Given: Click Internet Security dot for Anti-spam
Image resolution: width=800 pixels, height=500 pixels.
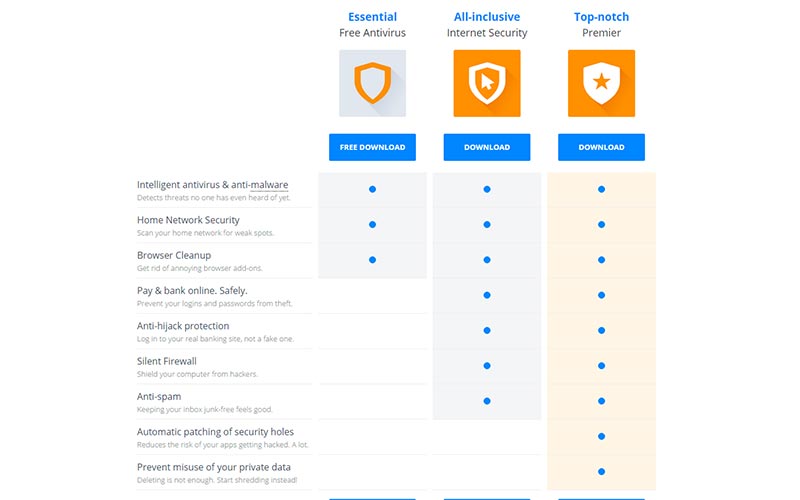Looking at the screenshot, I should point(487,401).
